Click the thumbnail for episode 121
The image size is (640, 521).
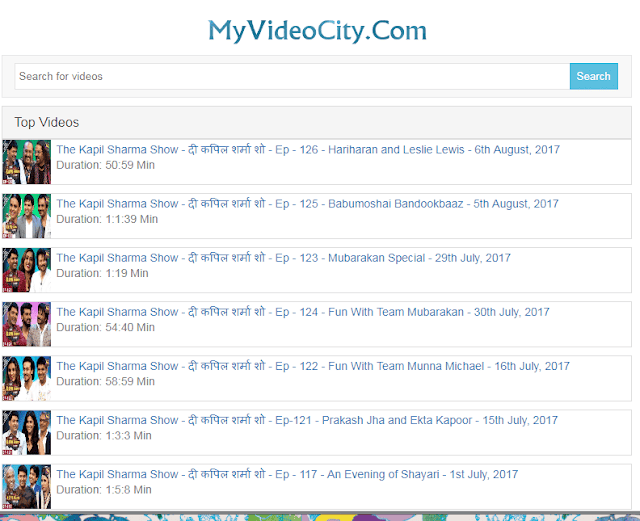click(27, 432)
